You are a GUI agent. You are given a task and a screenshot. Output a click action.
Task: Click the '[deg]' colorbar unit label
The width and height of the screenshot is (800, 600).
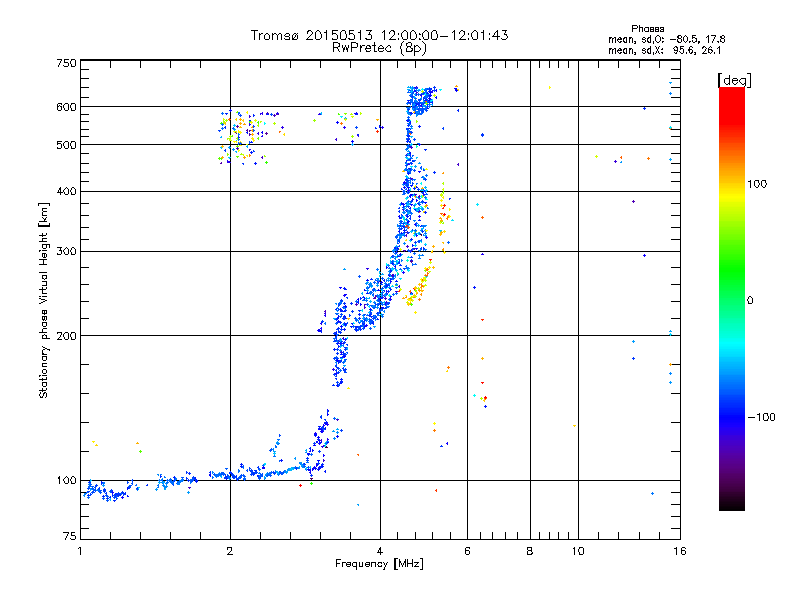734,80
